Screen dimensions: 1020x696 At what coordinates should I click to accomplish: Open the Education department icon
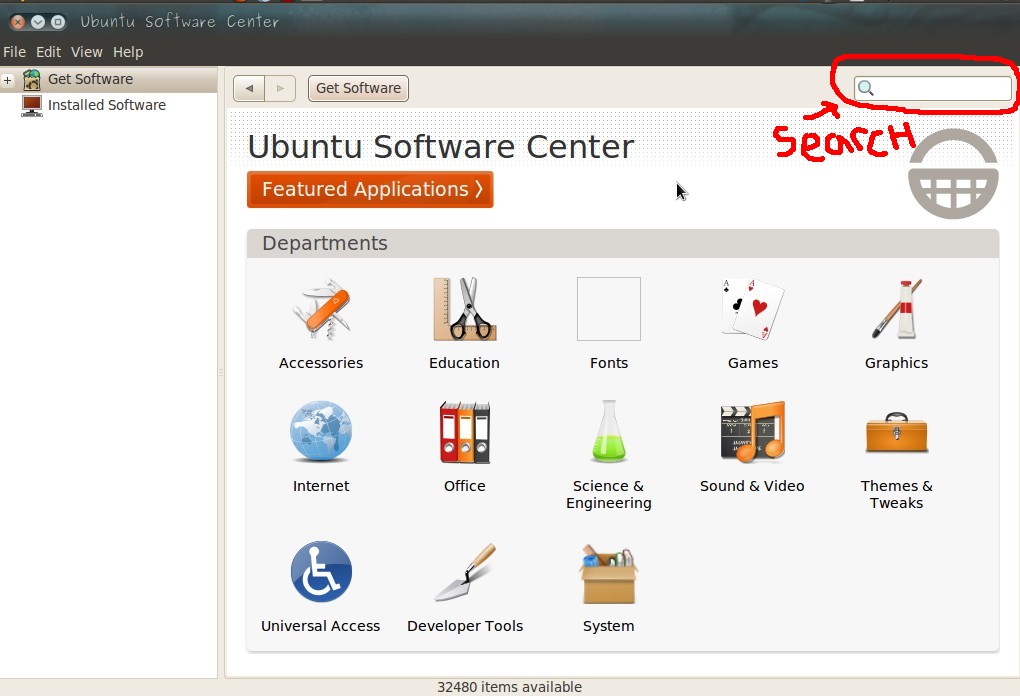[x=464, y=309]
